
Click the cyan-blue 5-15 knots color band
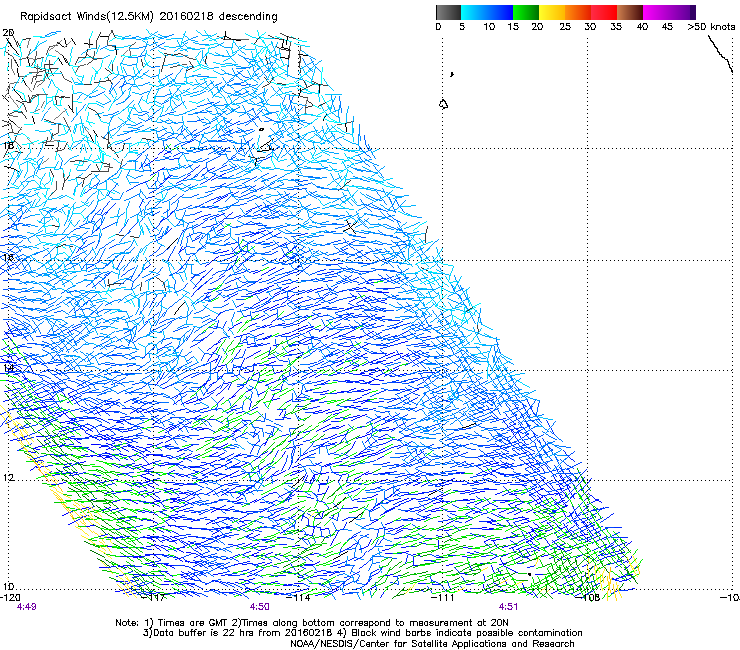click(x=487, y=12)
